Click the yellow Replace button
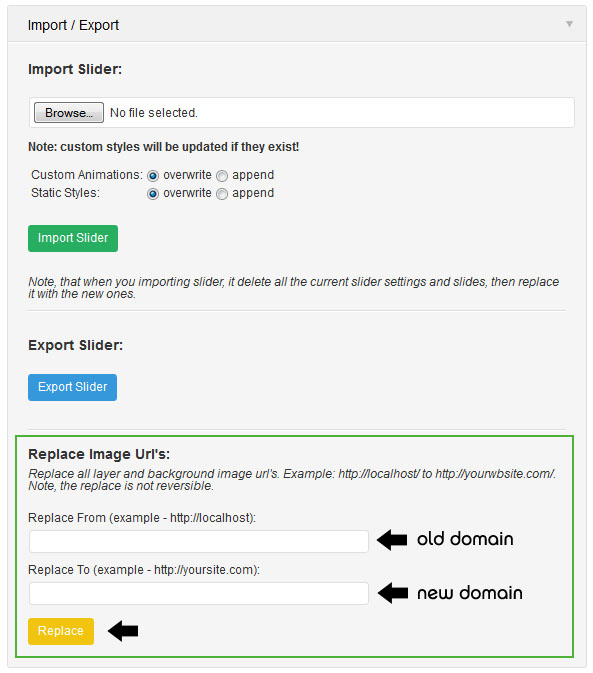Image resolution: width=593 pixels, height=673 pixels. tap(61, 631)
